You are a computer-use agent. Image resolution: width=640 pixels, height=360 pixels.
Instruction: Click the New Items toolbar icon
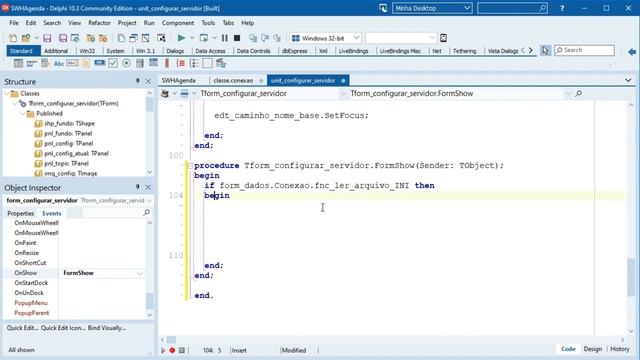tap(13, 38)
